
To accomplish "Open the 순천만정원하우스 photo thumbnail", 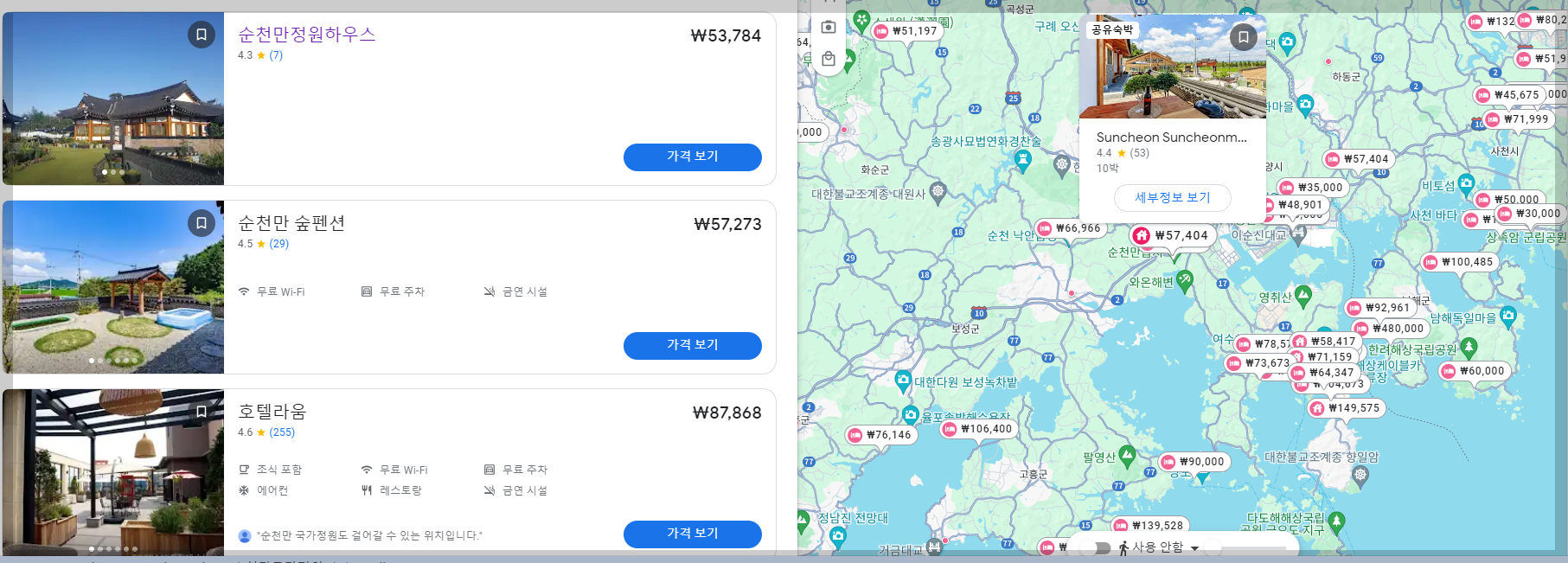I will (113, 99).
